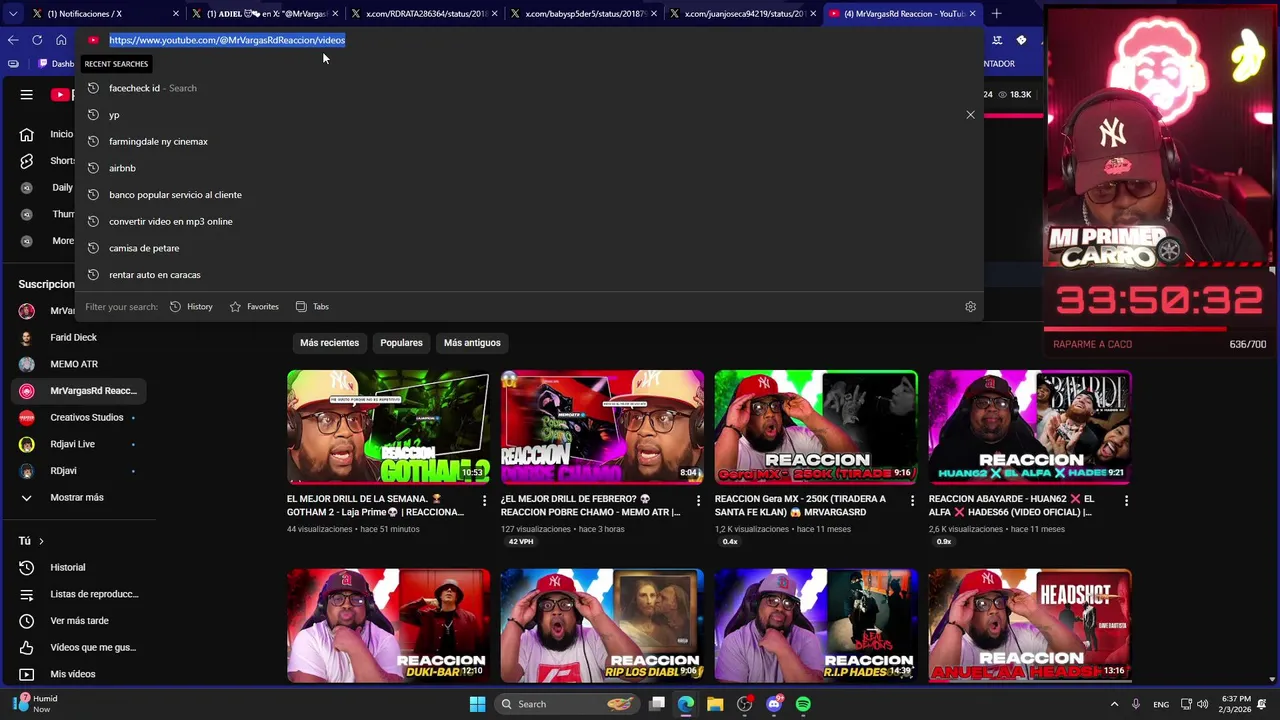Open more options for POBRE CHAMO video
1280x720 pixels.
pos(698,500)
